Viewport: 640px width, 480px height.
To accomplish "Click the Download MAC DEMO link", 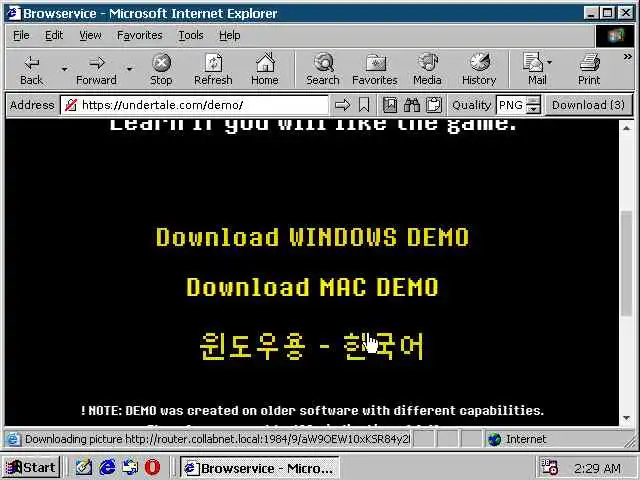I will pyautogui.click(x=312, y=287).
